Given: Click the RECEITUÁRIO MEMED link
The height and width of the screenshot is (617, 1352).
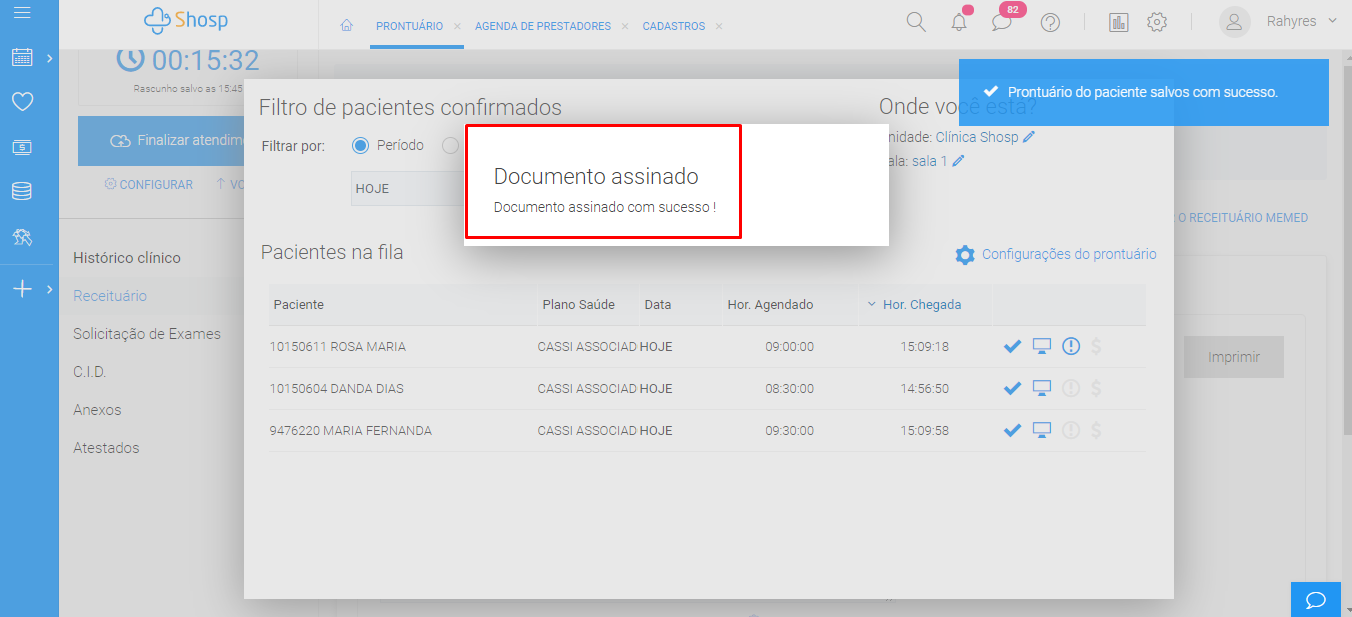Looking at the screenshot, I should [x=1241, y=218].
